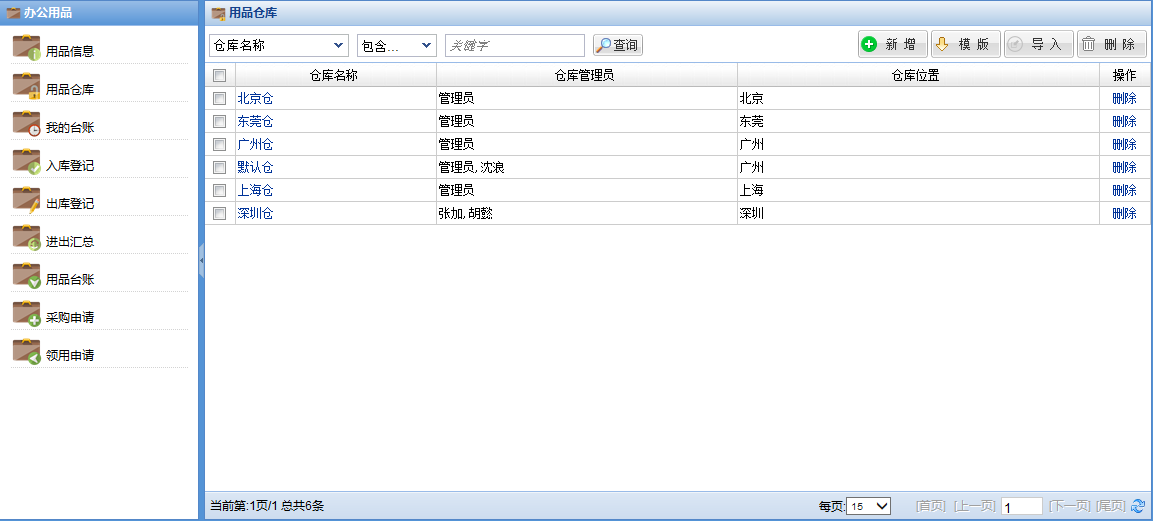Open the 进出汇总 sidebar icon
Viewport: 1153px width, 521px height.
tap(27, 238)
